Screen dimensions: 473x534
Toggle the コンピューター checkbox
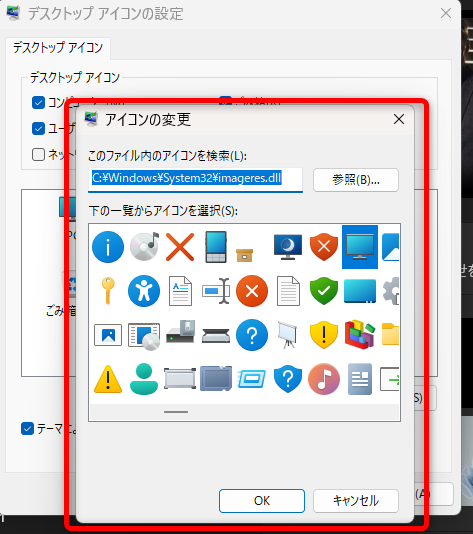38,102
